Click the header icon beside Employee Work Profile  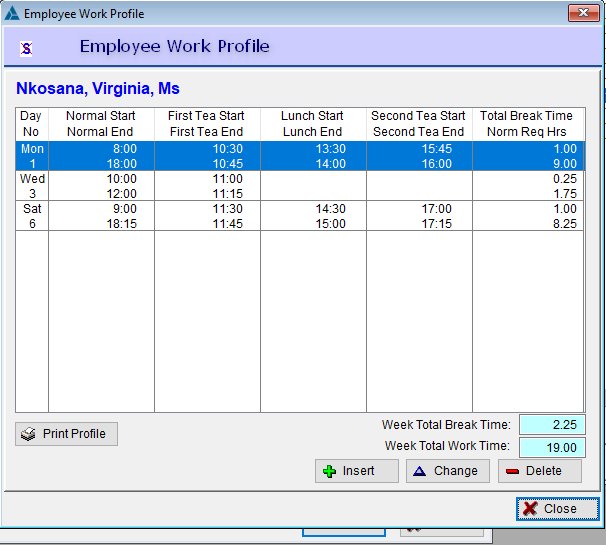[x=28, y=47]
